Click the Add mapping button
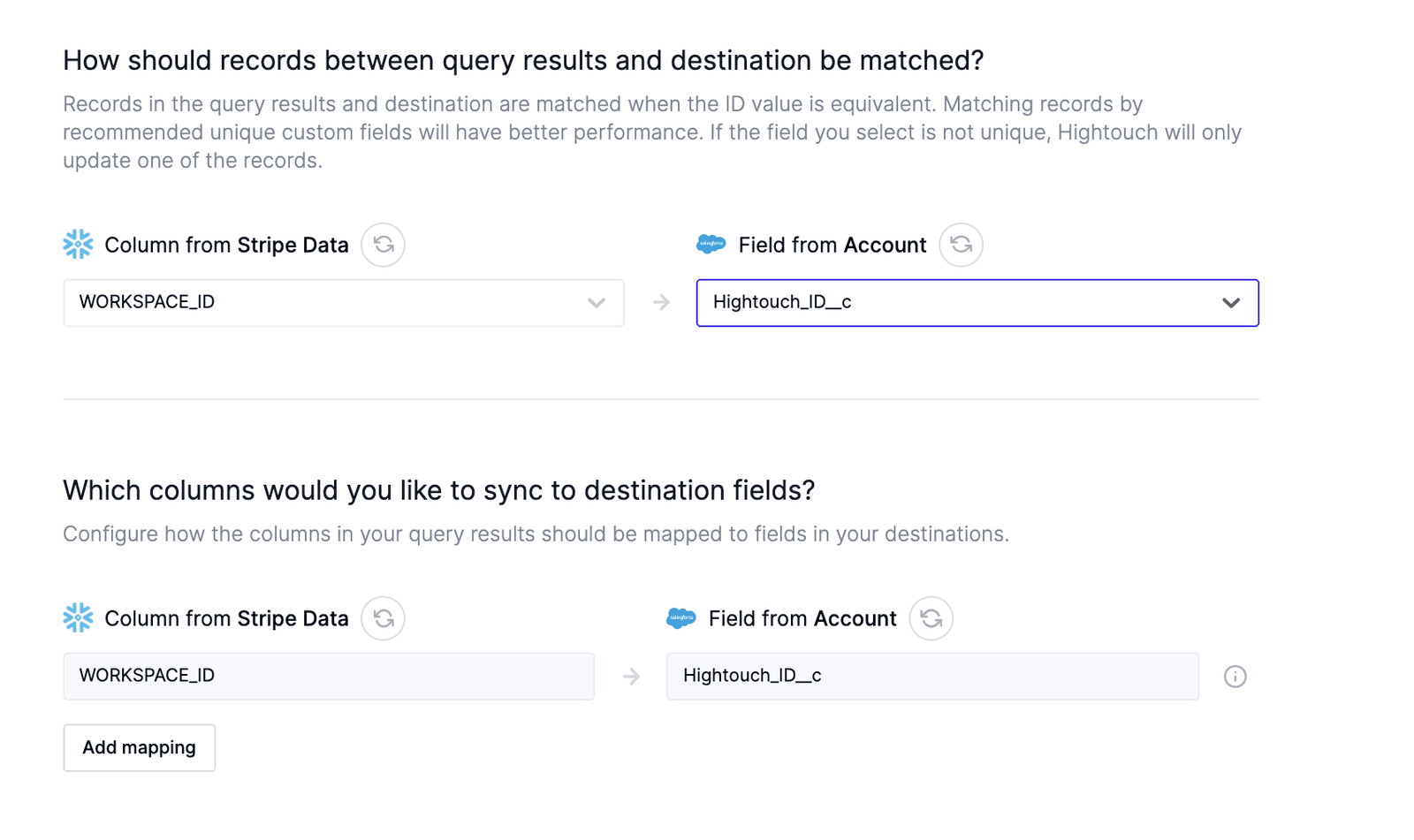 [x=139, y=747]
